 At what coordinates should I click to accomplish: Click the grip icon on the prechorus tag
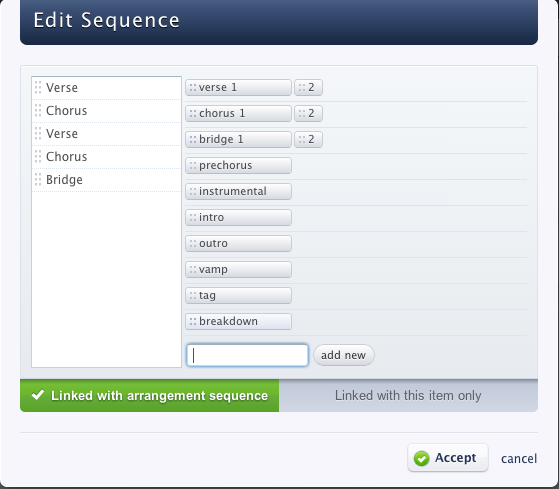tap(193, 165)
